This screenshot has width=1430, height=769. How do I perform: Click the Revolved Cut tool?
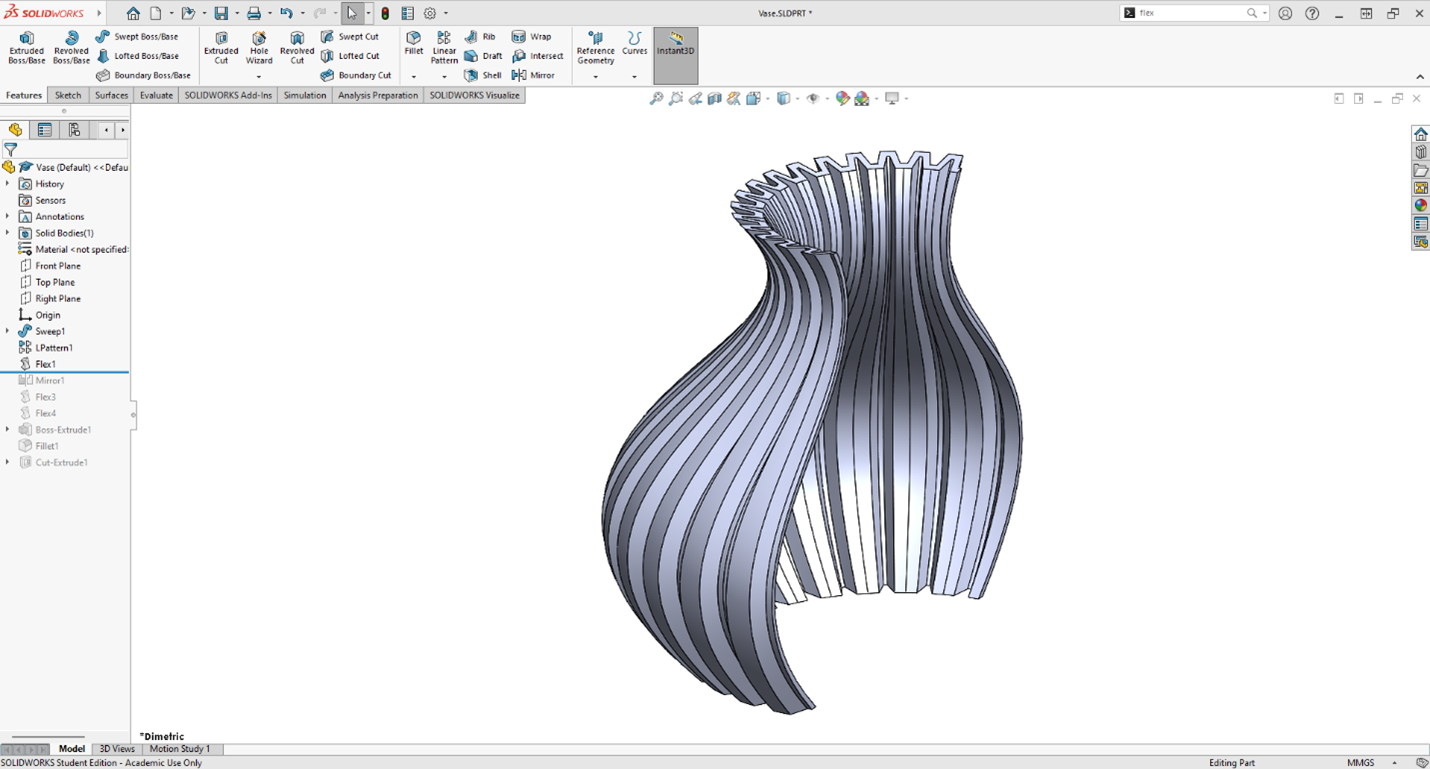[297, 47]
